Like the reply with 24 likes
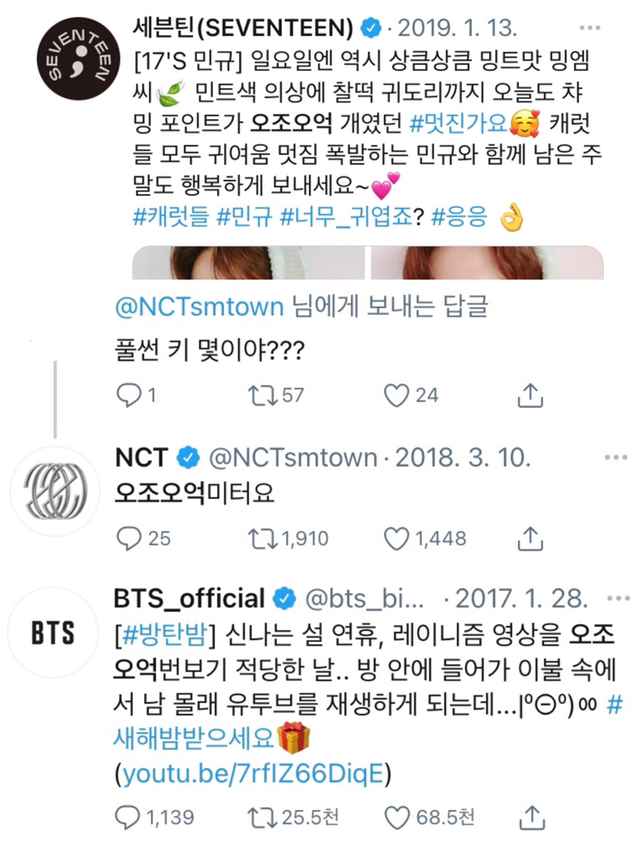 (398, 396)
